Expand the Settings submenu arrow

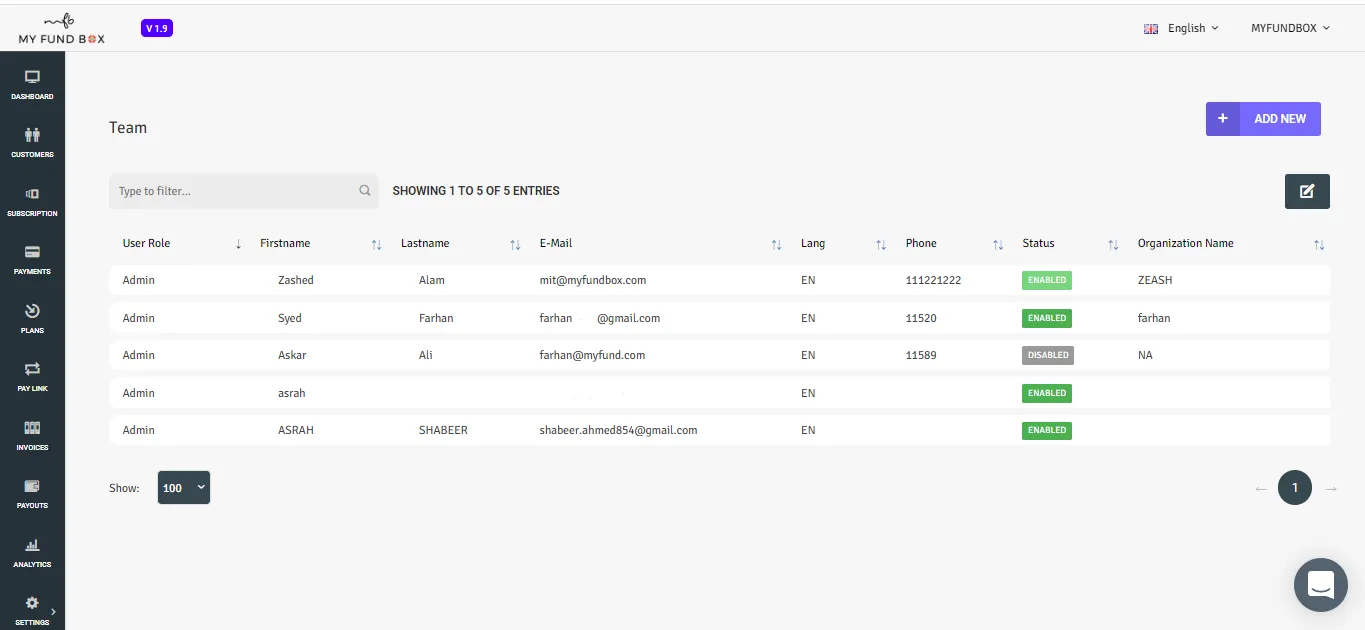click(x=53, y=610)
